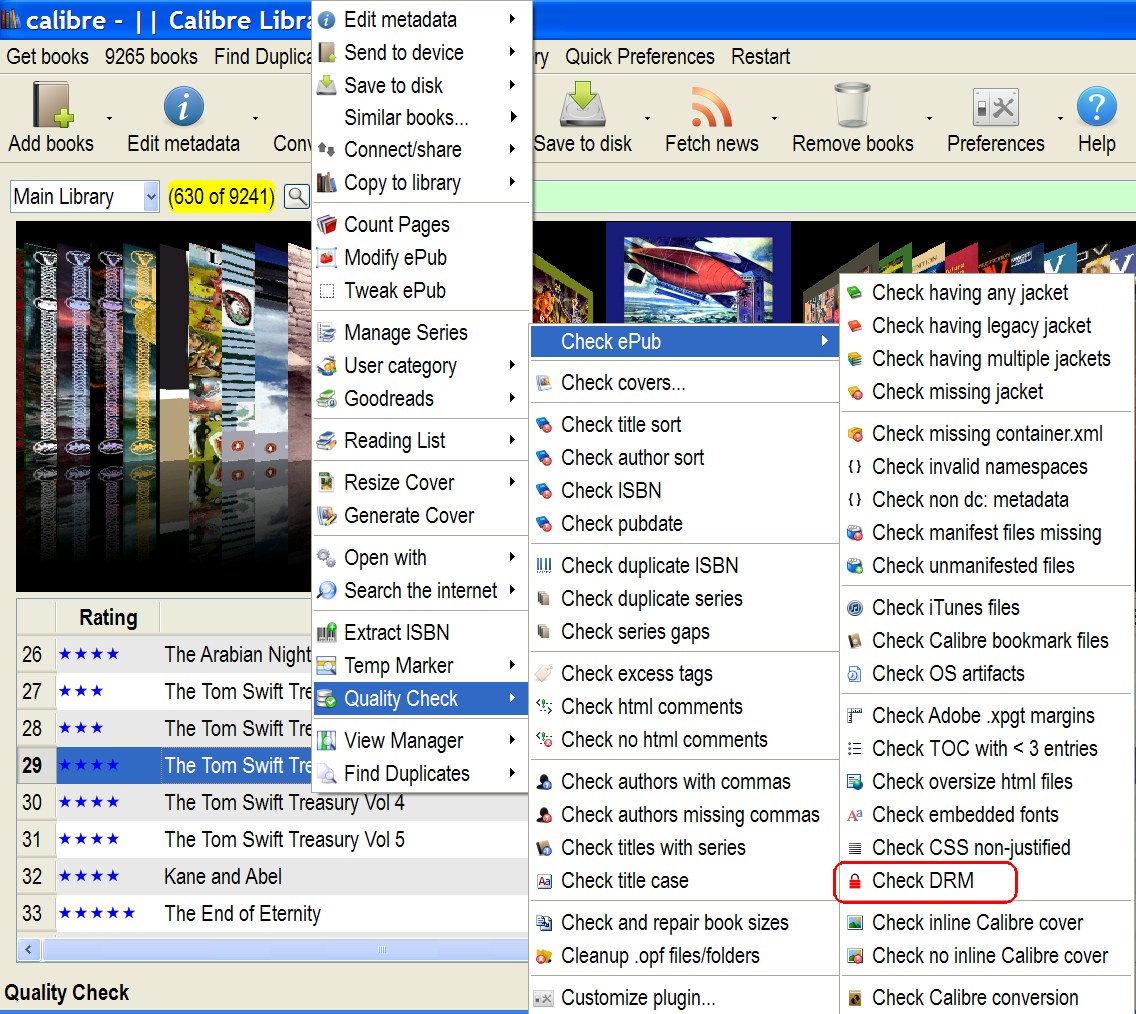Open the Main Library dropdown

click(x=151, y=196)
